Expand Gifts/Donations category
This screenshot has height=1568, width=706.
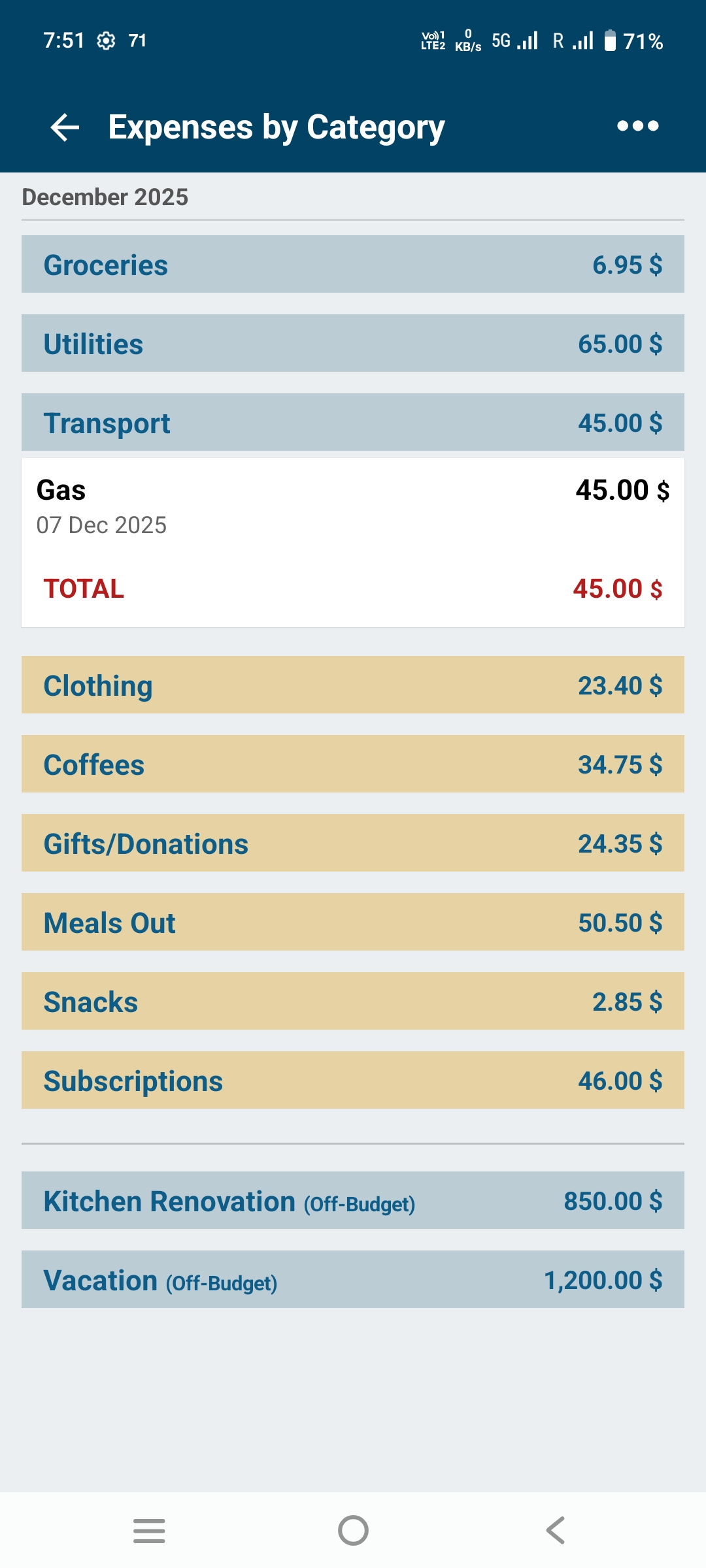tap(353, 843)
